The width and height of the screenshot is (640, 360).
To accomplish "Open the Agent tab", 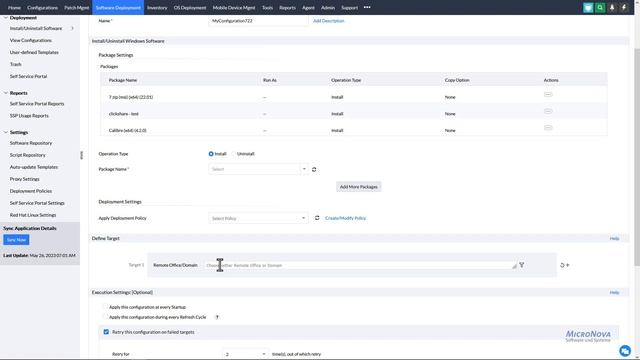I will [308, 7].
